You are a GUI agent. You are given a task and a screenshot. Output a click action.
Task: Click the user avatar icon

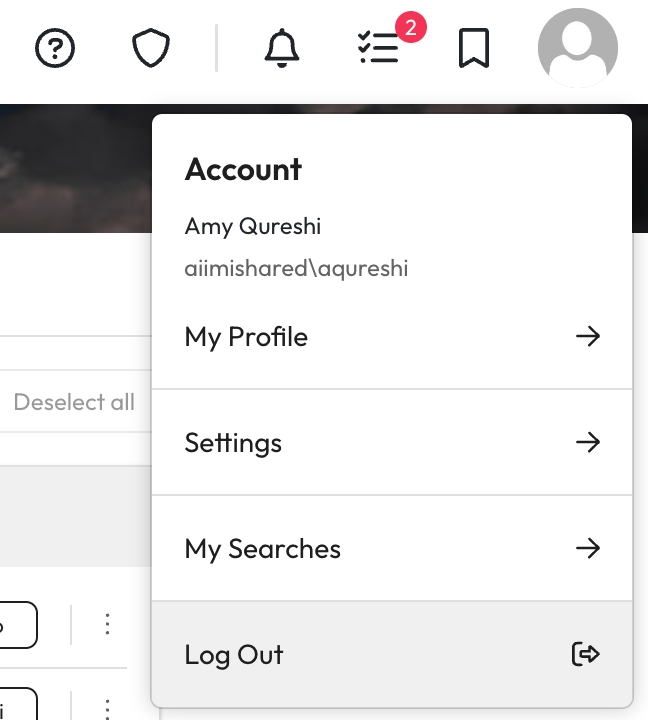[x=577, y=48]
